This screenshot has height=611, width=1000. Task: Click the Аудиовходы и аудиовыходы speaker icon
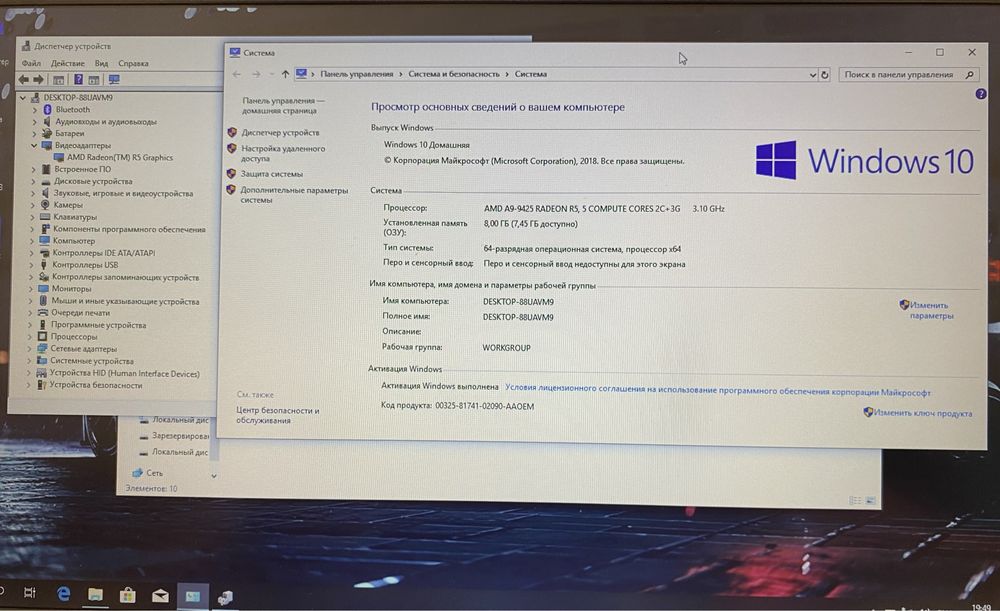click(47, 121)
